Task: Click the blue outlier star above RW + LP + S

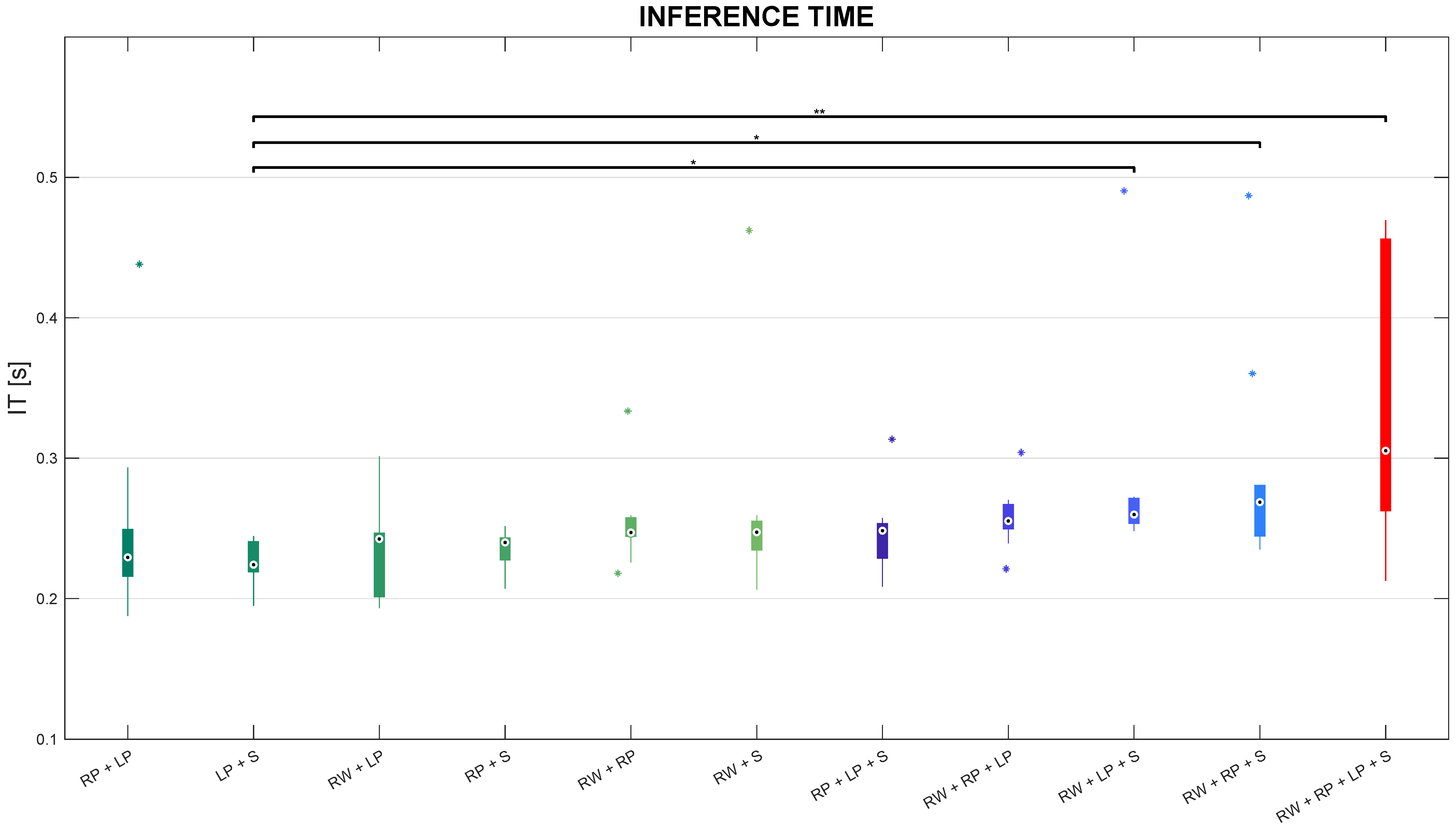Action: (x=1124, y=191)
